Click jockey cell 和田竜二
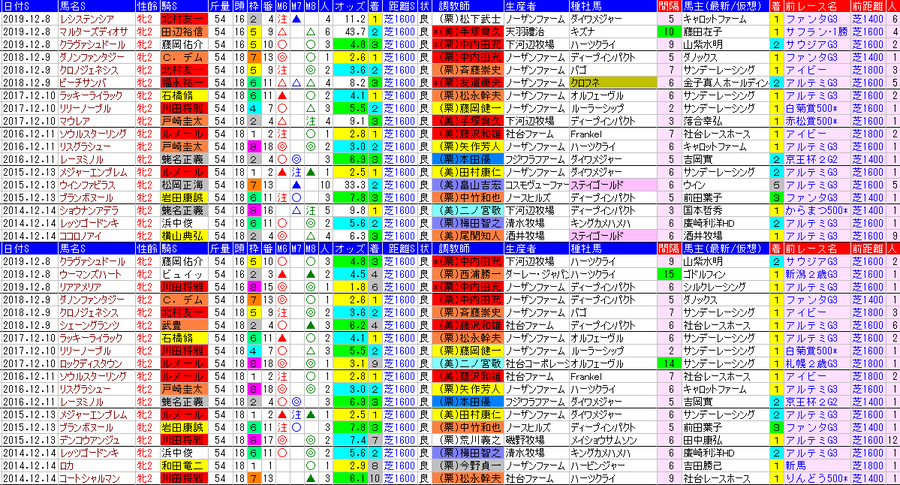900x485 pixels. coord(183,465)
